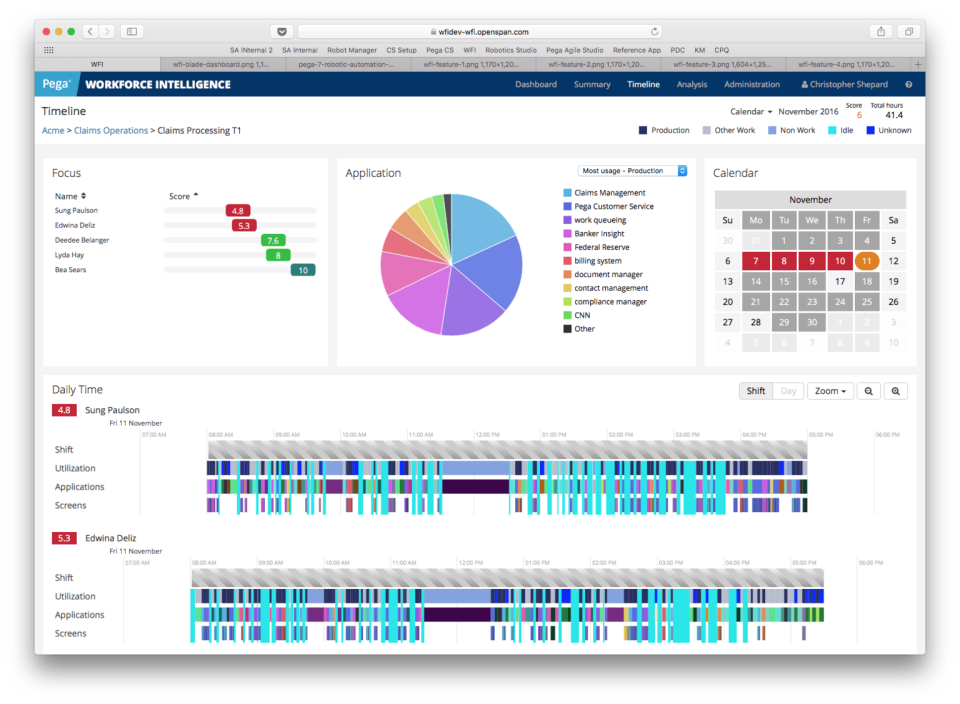
Task: Keep Shift view selected in Daily Time
Action: [755, 390]
